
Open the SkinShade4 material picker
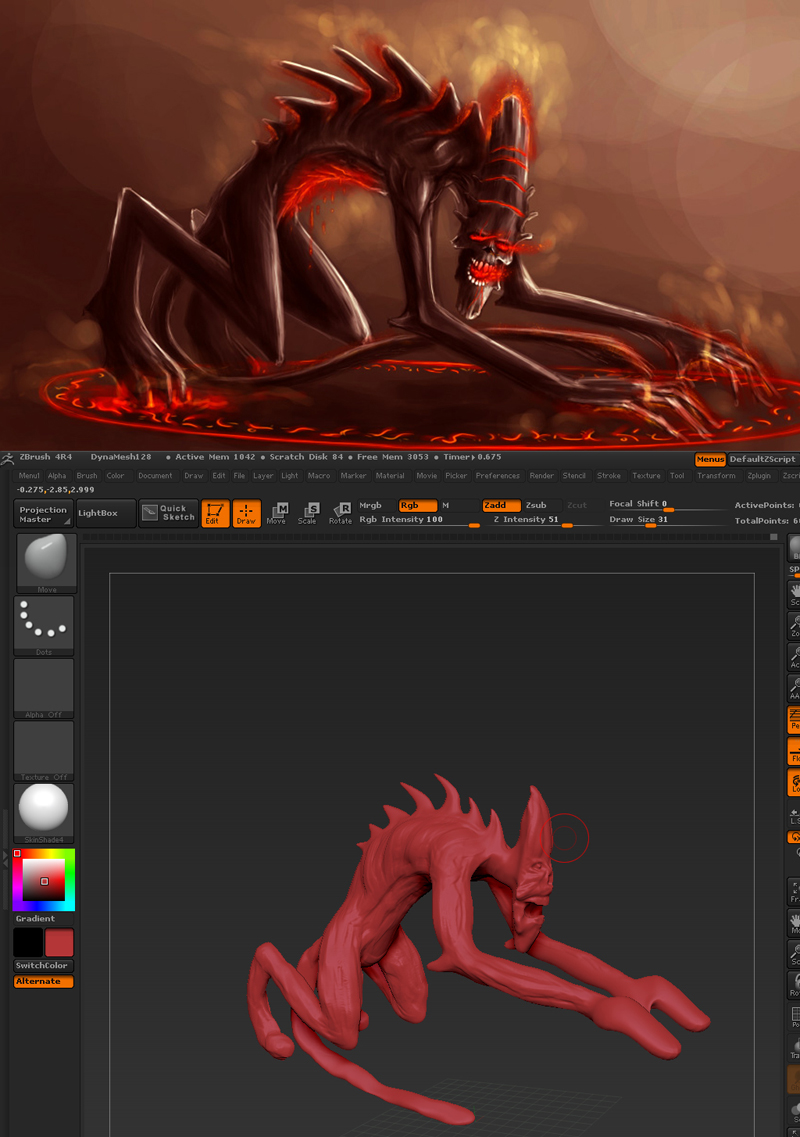(x=44, y=809)
